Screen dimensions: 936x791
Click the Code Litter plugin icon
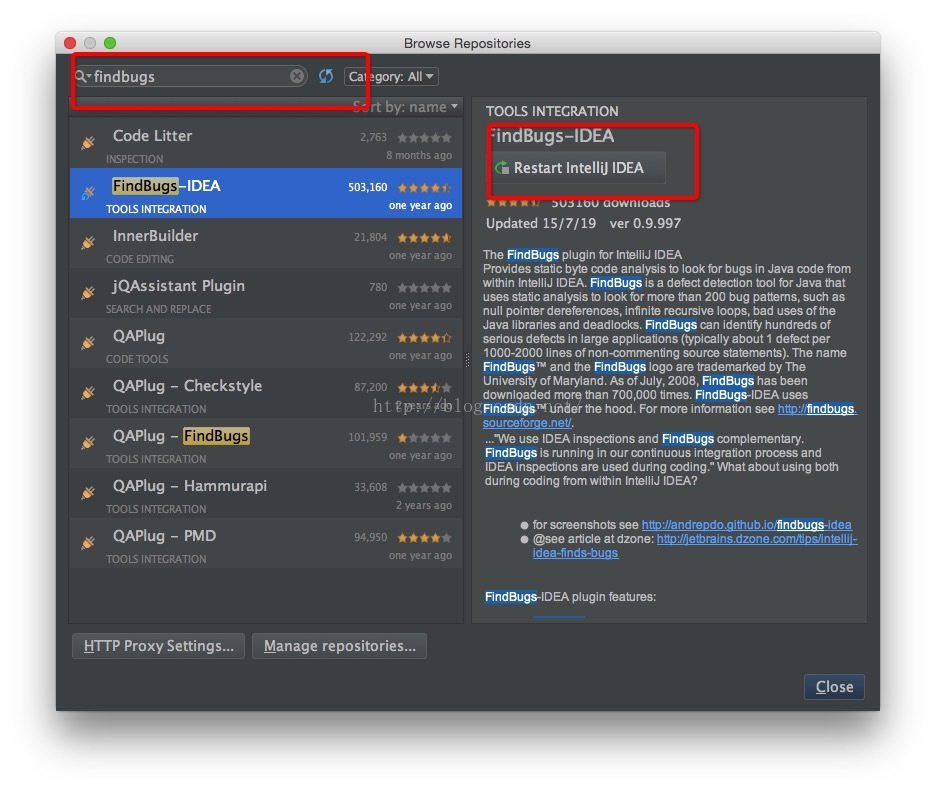click(x=88, y=143)
